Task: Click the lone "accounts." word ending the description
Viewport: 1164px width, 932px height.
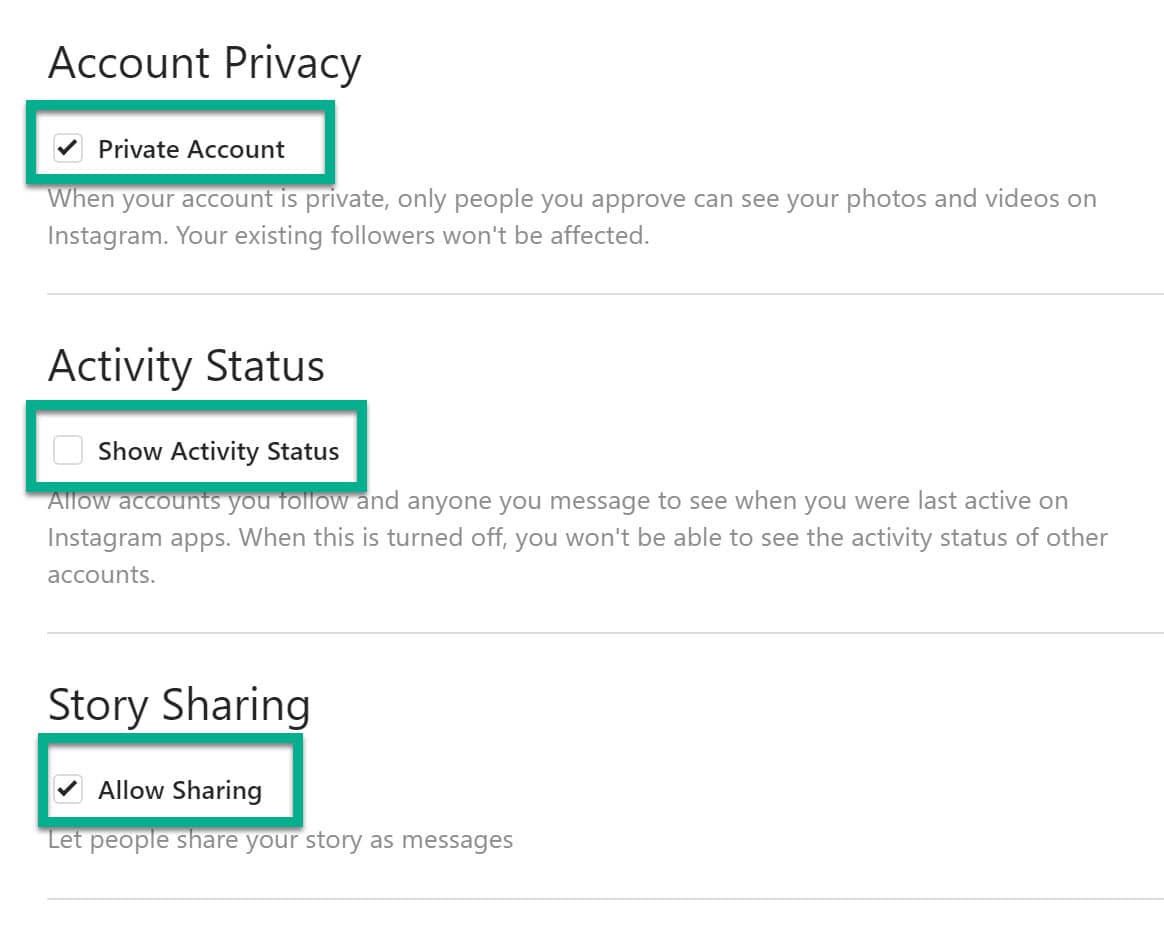Action: [x=101, y=576]
